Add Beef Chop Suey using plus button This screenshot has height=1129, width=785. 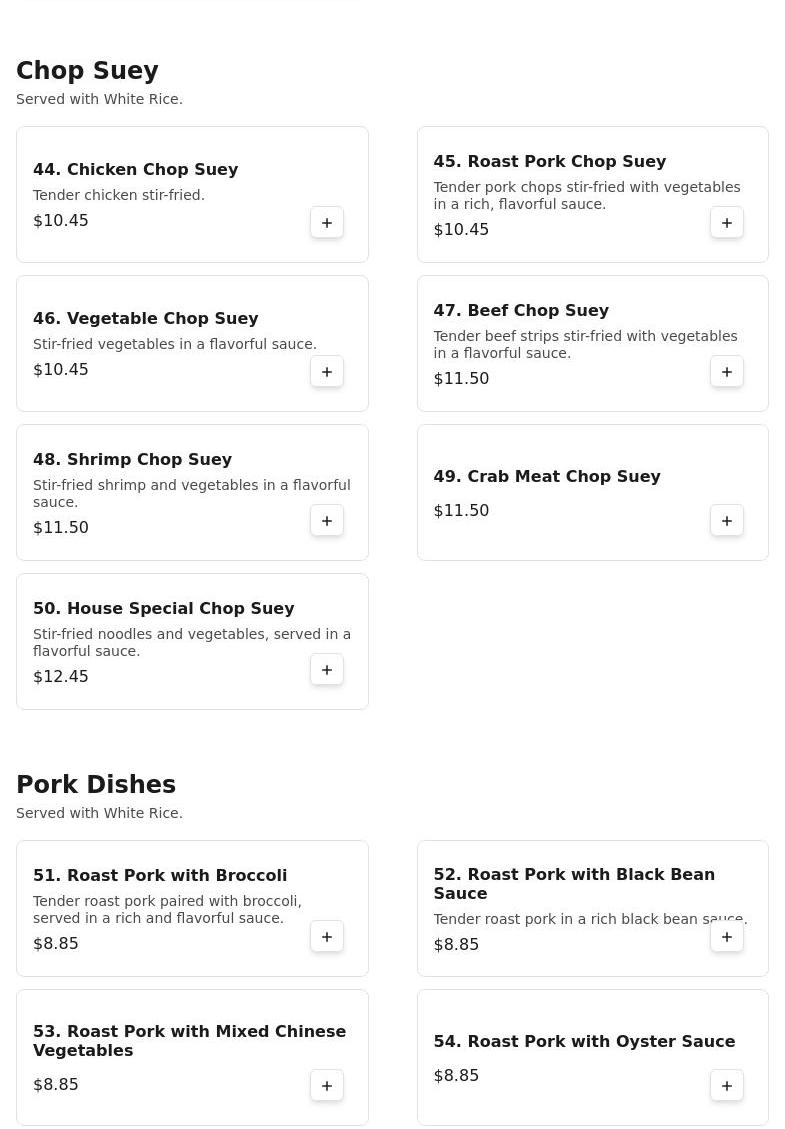727,372
